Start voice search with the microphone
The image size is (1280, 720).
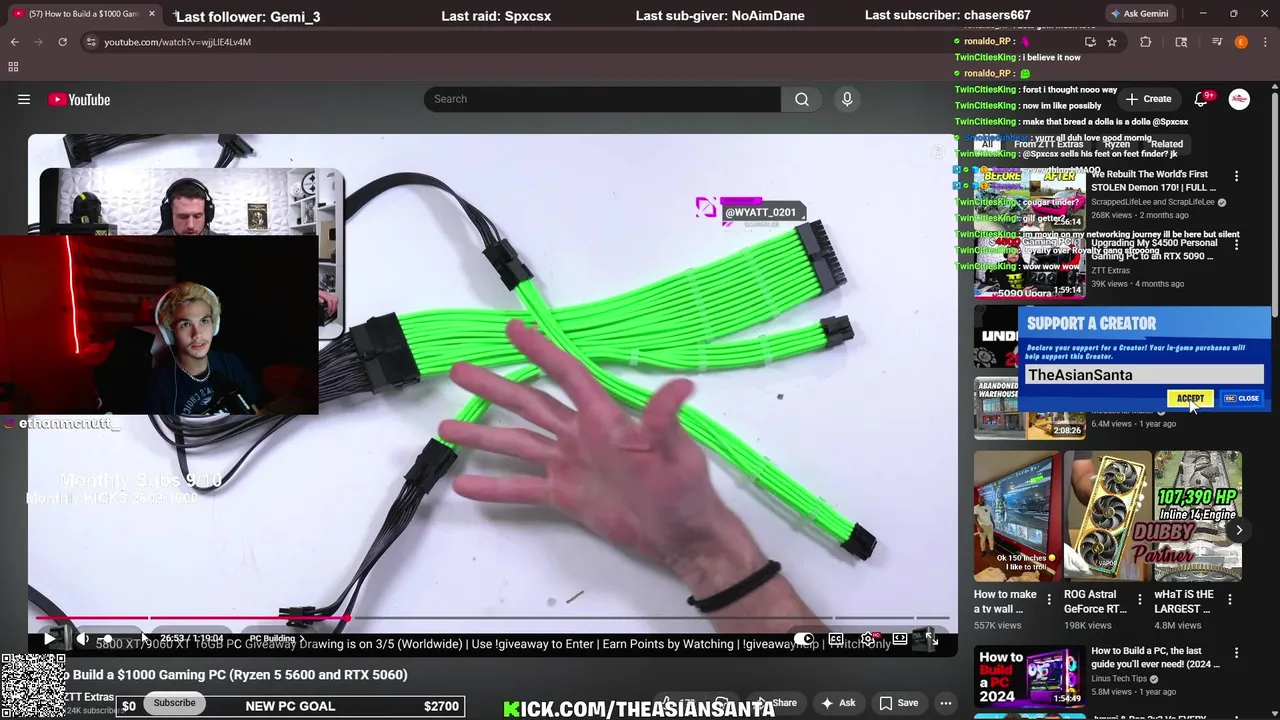(x=847, y=99)
